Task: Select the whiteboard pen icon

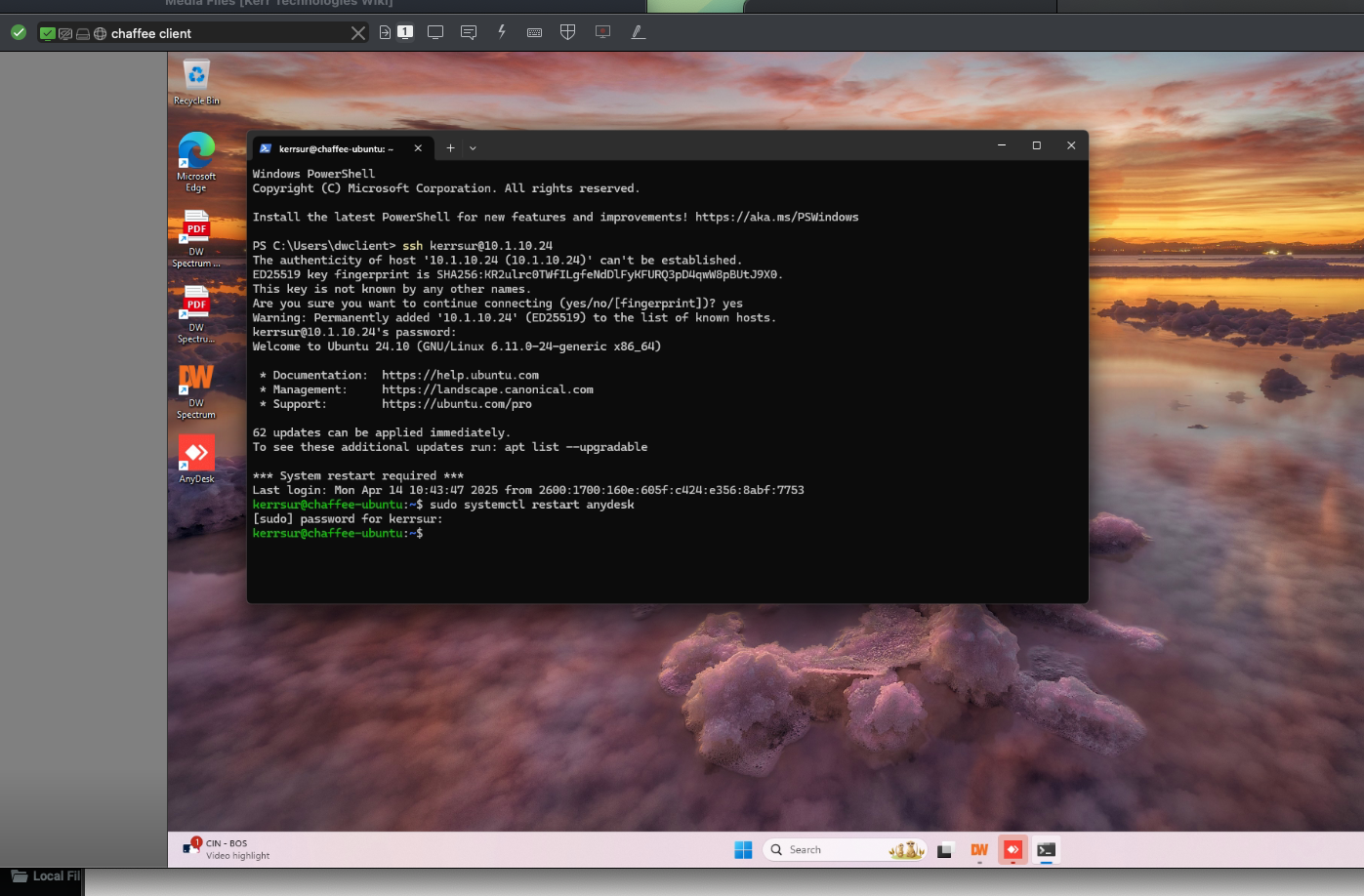Action: 638,32
